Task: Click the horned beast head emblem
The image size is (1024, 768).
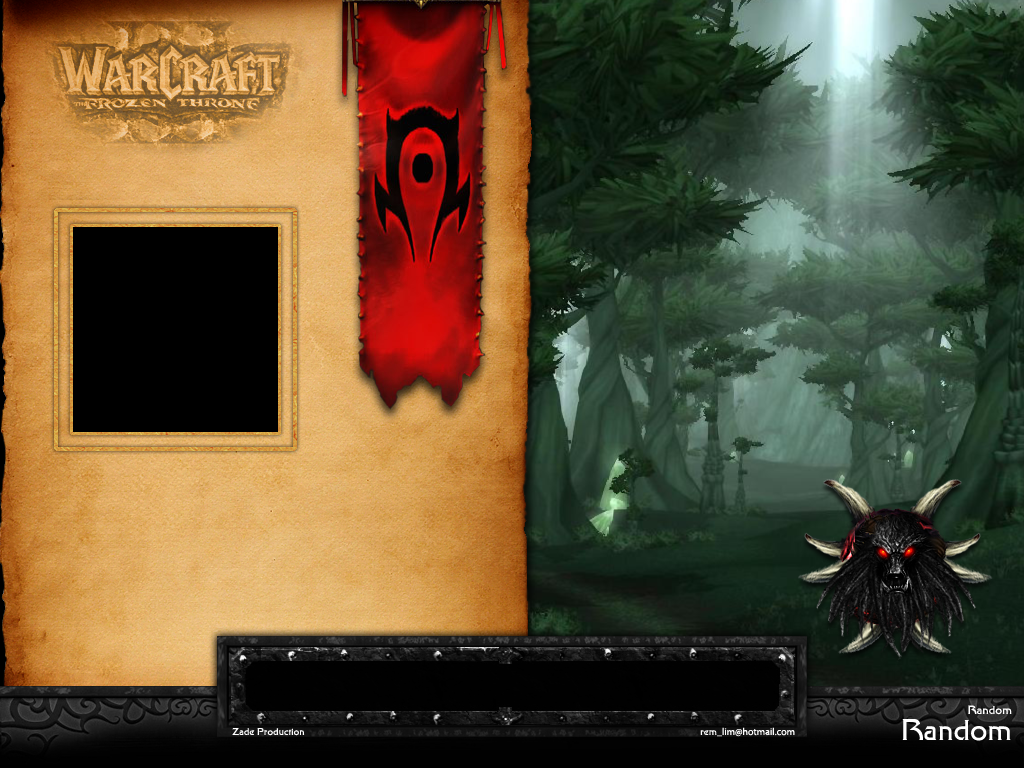Action: (x=895, y=567)
